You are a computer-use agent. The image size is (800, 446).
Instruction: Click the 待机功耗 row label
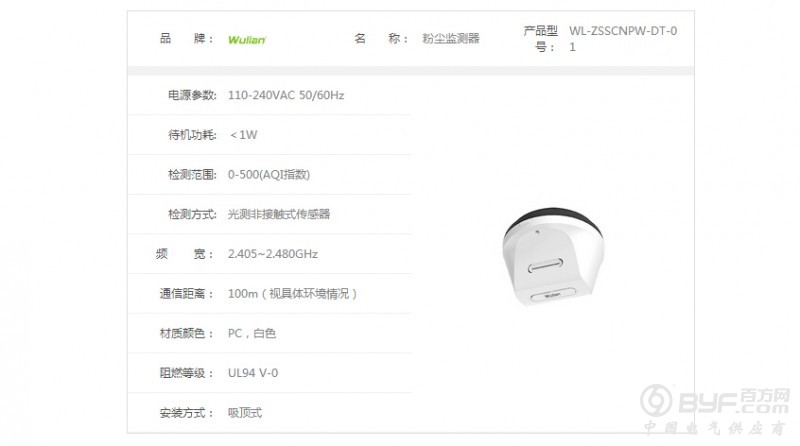click(192, 135)
